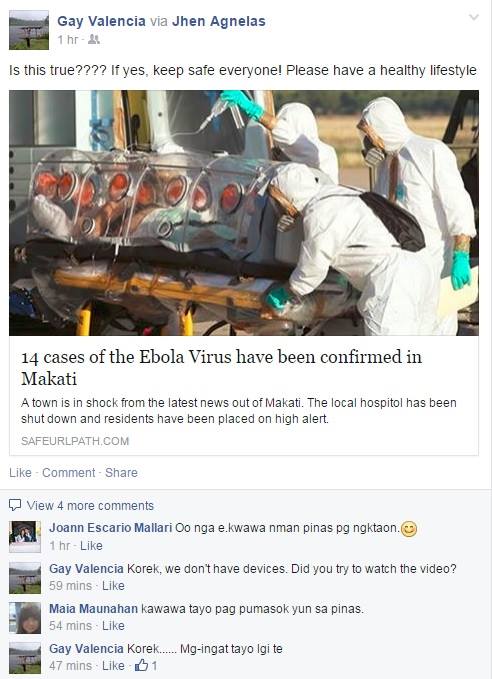Open Maia Maunahan's avatar

click(25, 618)
